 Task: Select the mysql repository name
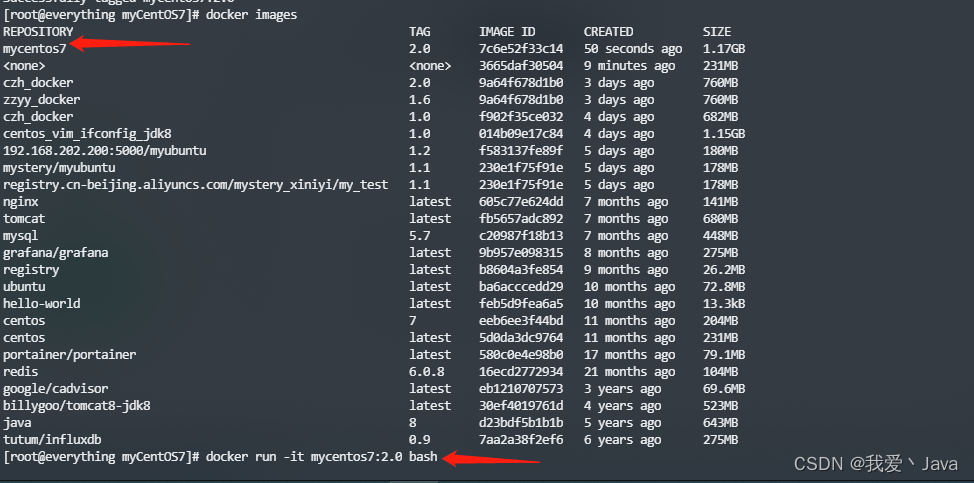20,235
